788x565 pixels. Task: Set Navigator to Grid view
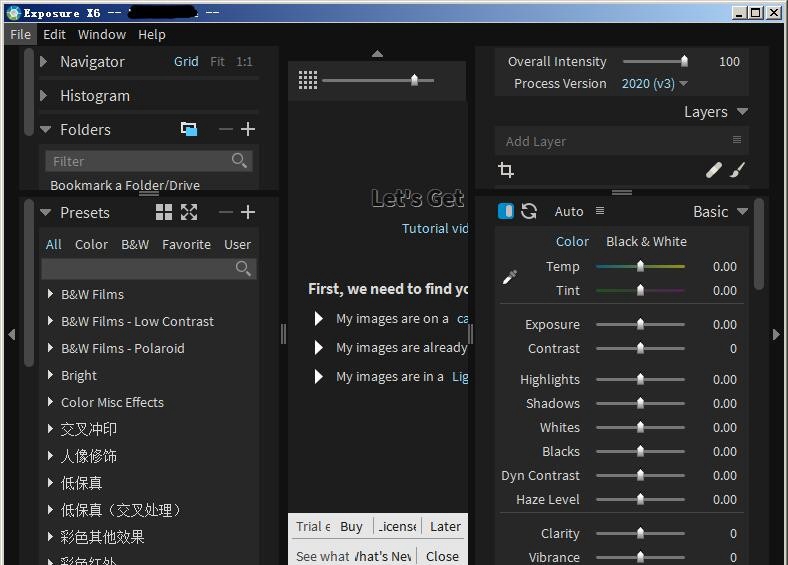click(186, 61)
